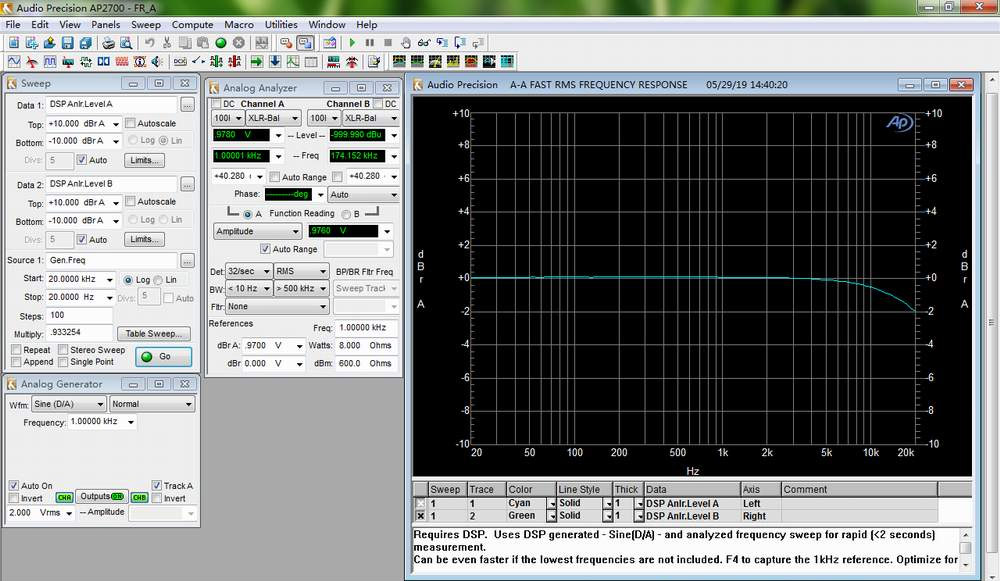Select Function Reading channel B radio button
Screen dimensions: 1000x581
pyautogui.click(x=346, y=214)
